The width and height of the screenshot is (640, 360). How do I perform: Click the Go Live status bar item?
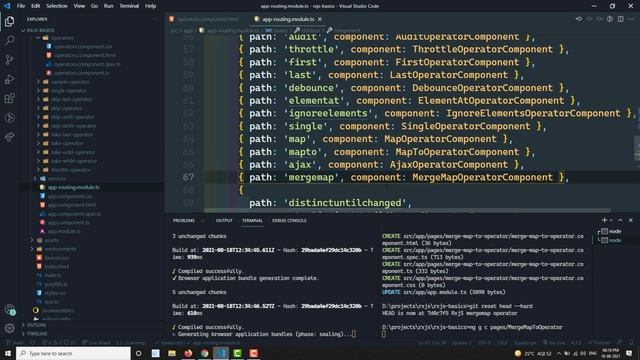(x=554, y=342)
